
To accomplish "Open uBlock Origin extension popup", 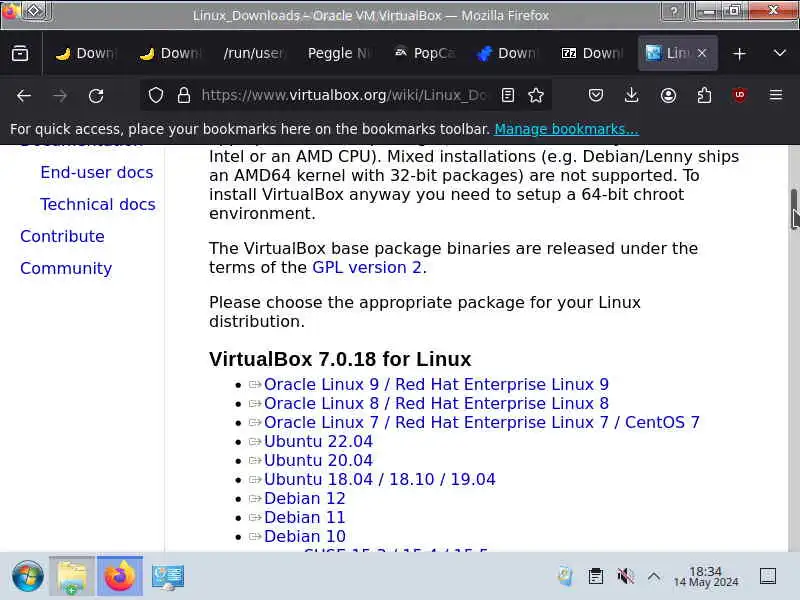I will (x=740, y=95).
